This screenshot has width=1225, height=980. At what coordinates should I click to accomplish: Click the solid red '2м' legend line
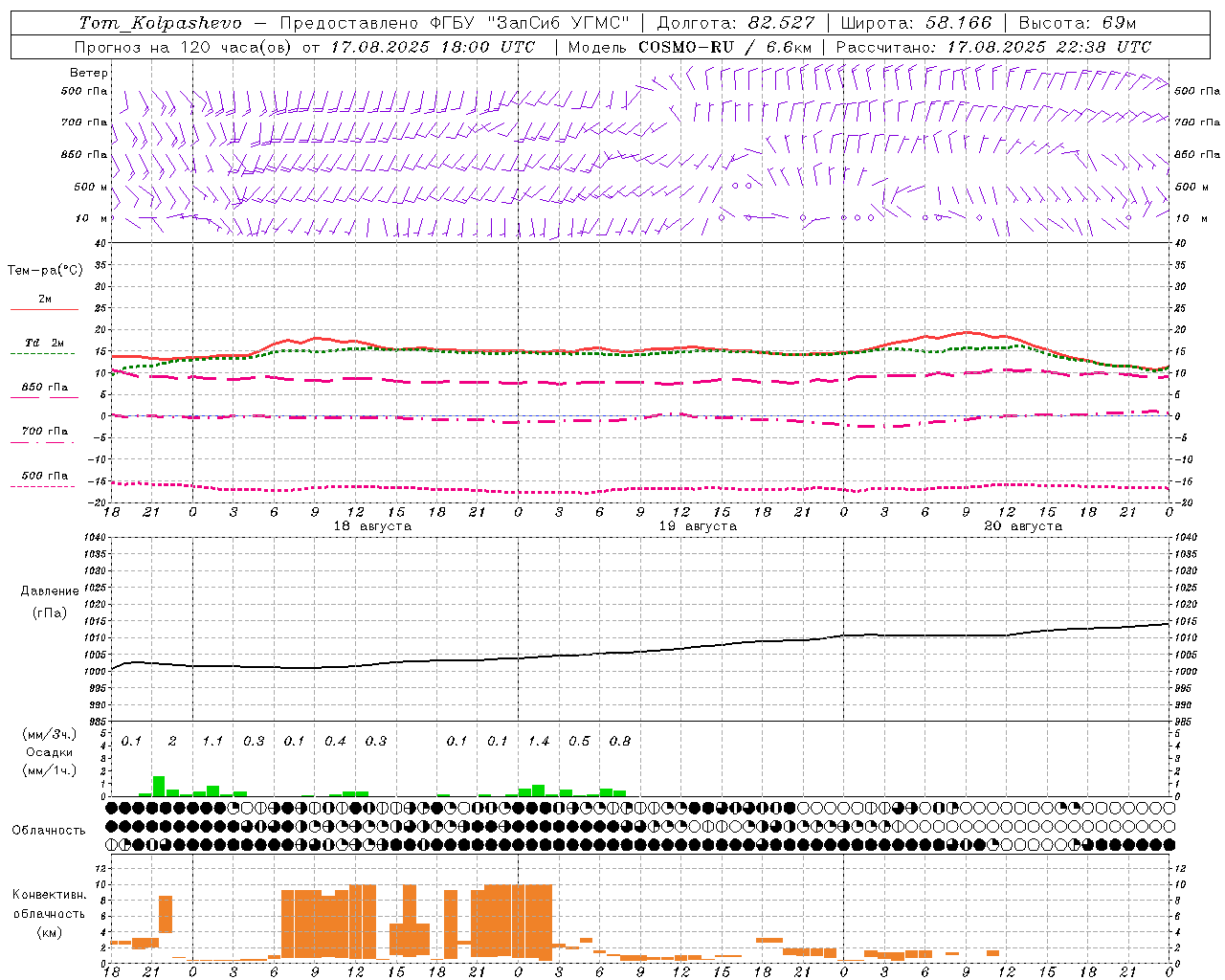[44, 309]
